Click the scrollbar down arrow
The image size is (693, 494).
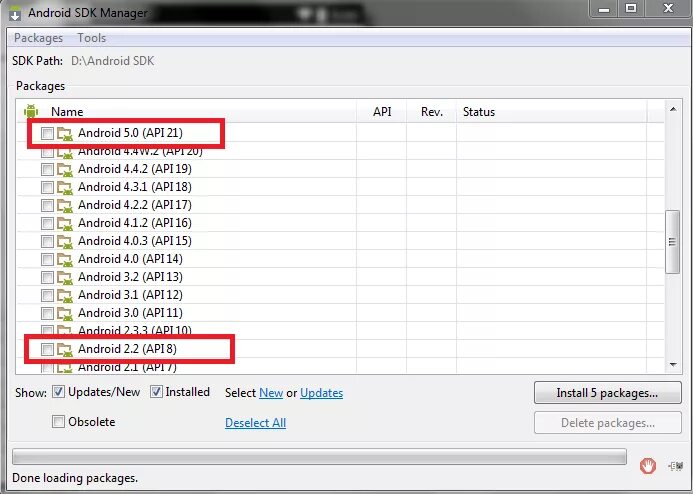point(673,365)
